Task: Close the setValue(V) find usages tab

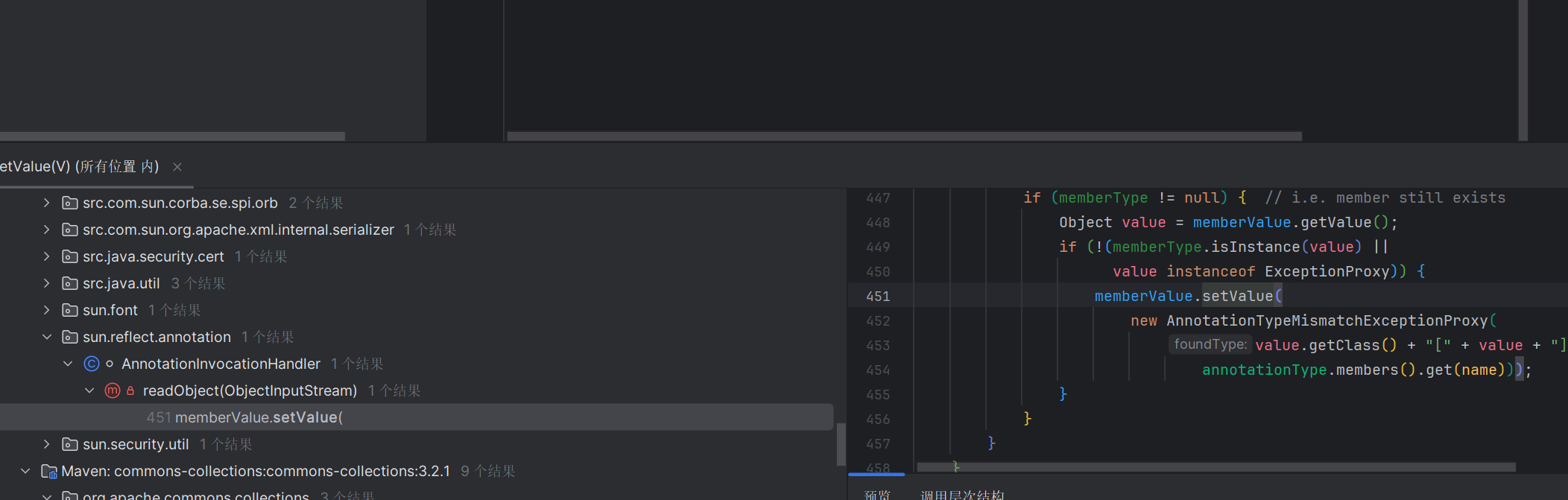Action: 177,167
